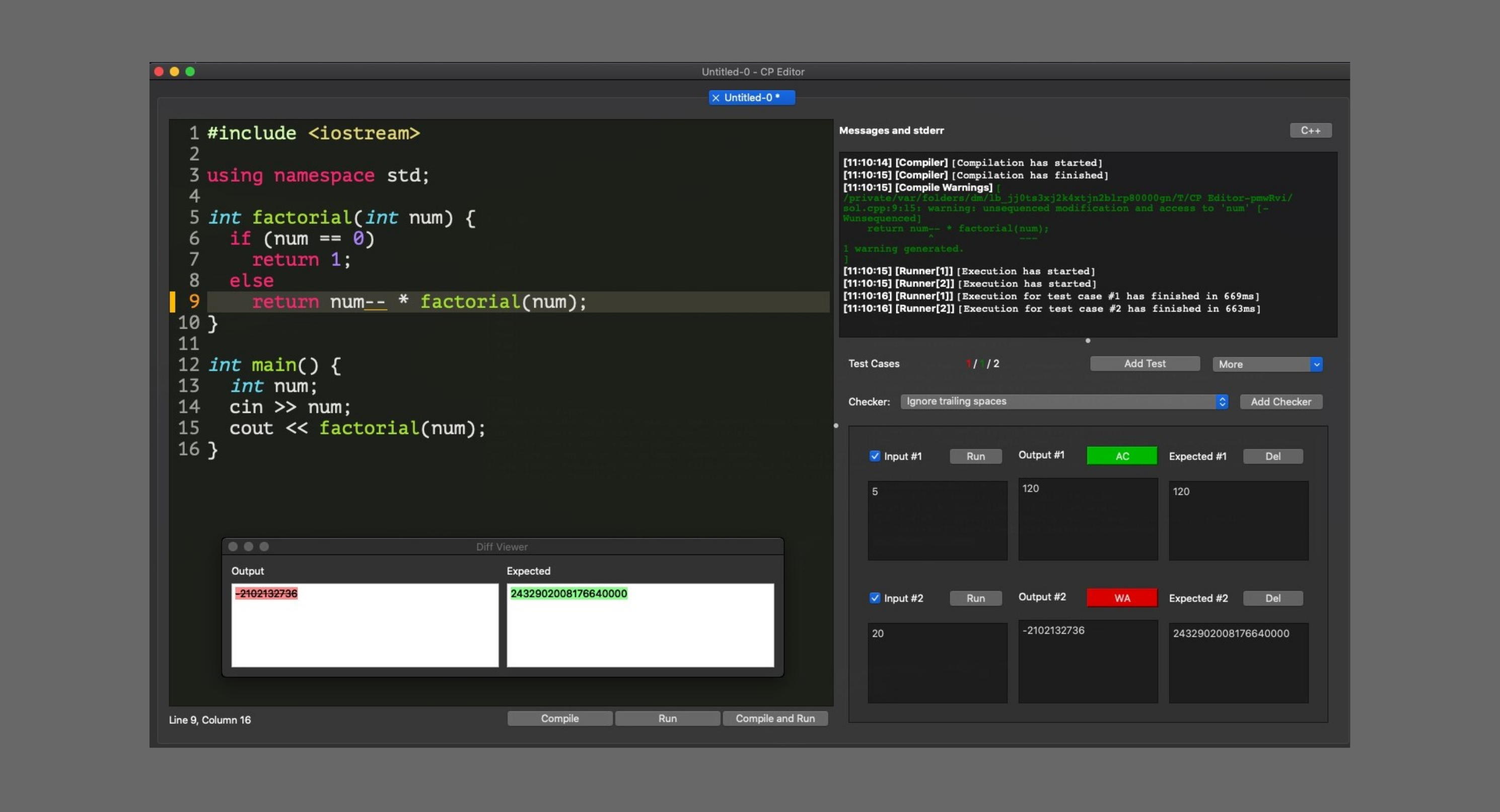The image size is (1500, 812).
Task: Click the Diff Viewer Output text pane
Action: coord(365,625)
